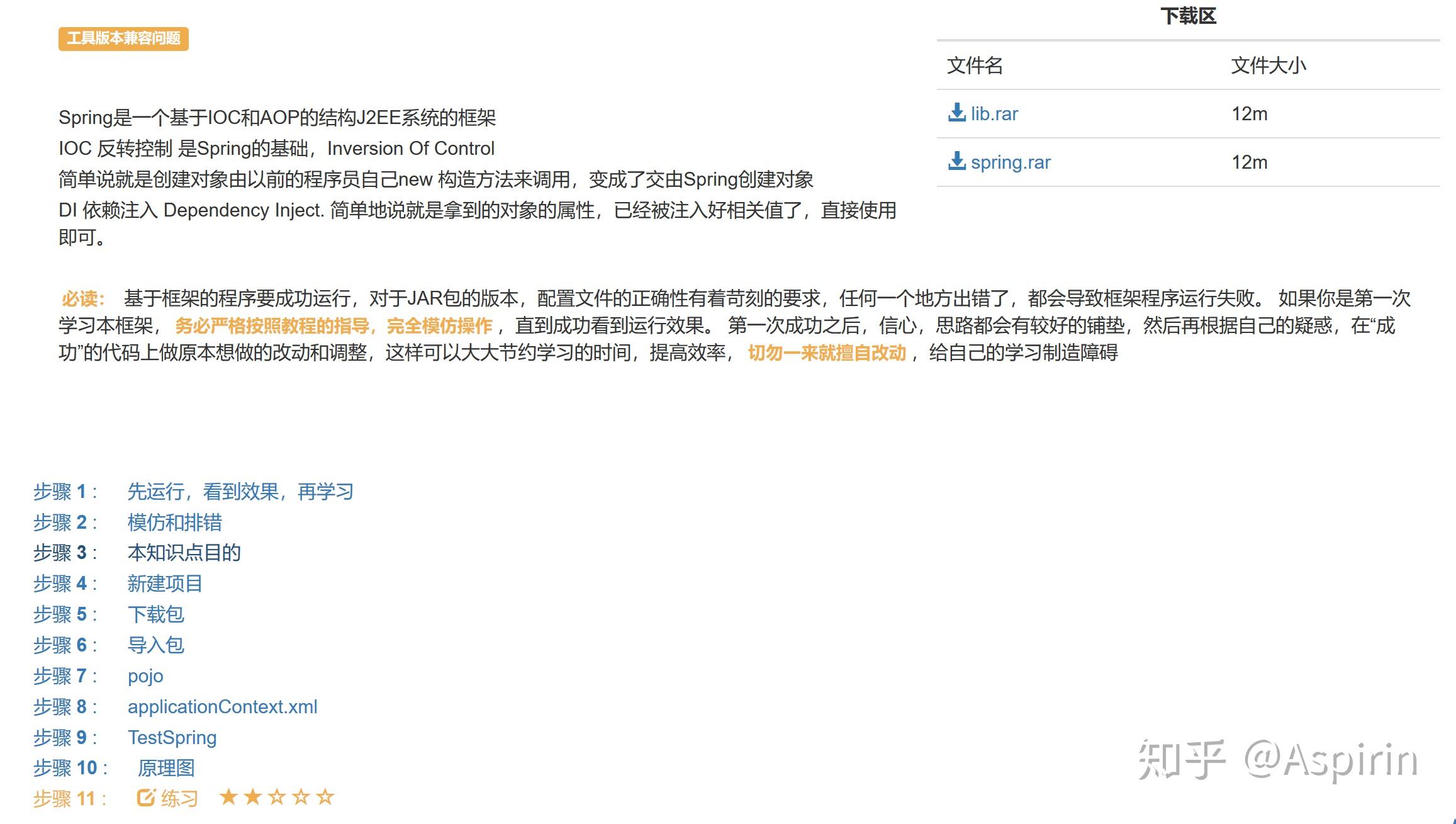Open the pojo step link

(x=145, y=676)
